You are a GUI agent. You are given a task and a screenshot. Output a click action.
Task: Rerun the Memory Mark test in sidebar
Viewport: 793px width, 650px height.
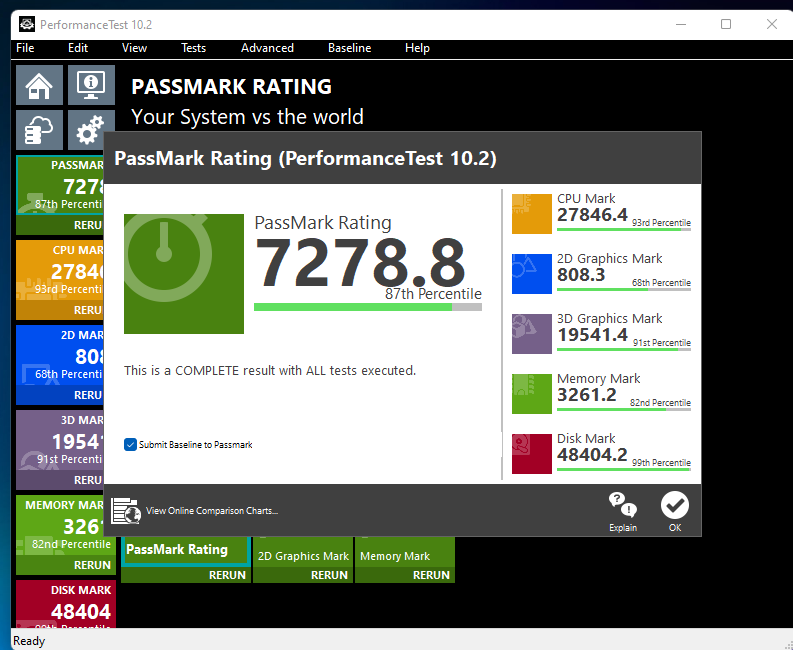click(x=66, y=565)
